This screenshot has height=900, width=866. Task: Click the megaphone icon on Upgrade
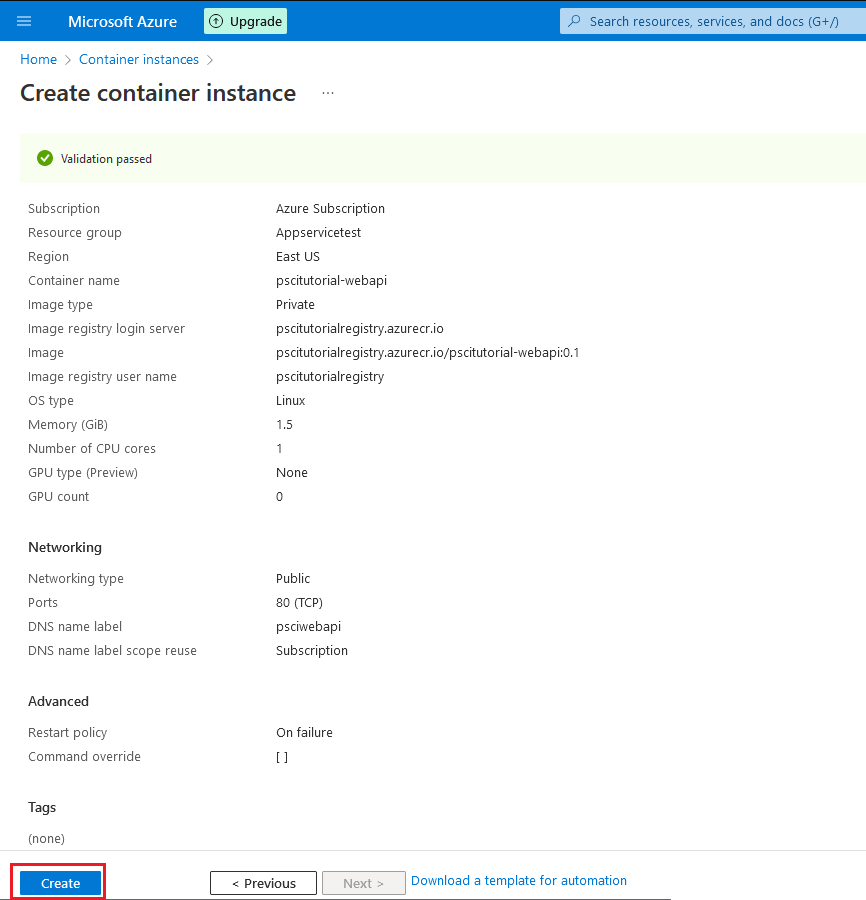[214, 20]
